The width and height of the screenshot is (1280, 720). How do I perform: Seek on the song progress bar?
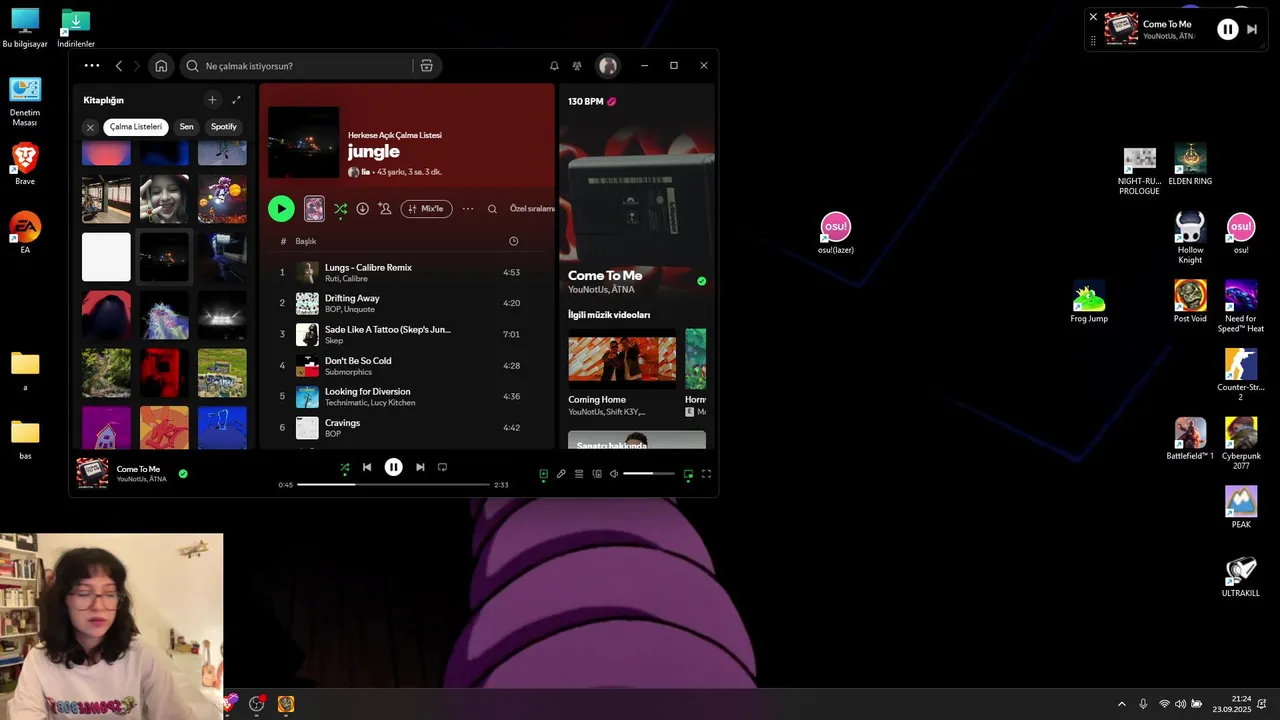tap(394, 485)
